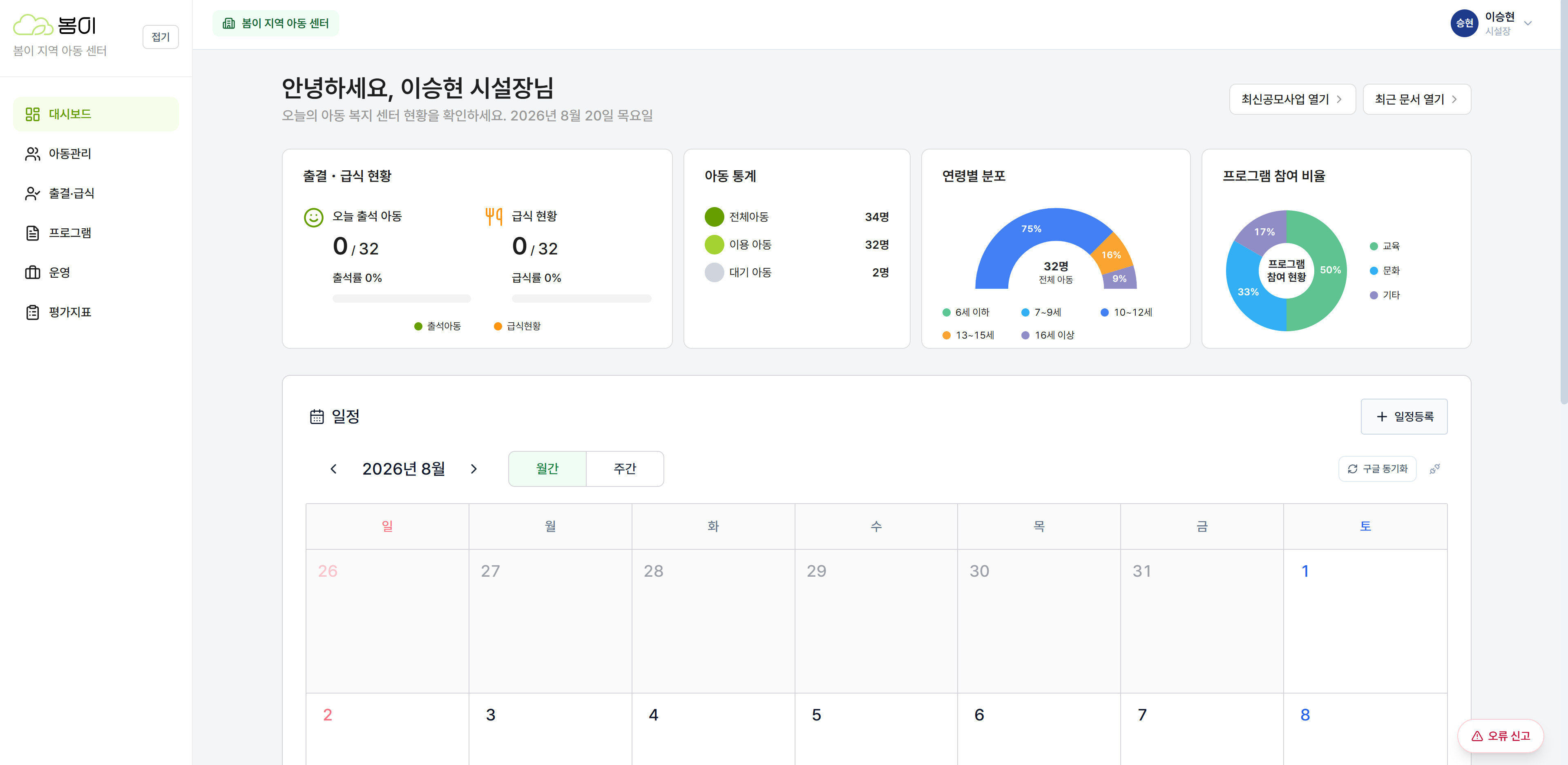Toggle the 급식현황 legend item

(x=517, y=326)
